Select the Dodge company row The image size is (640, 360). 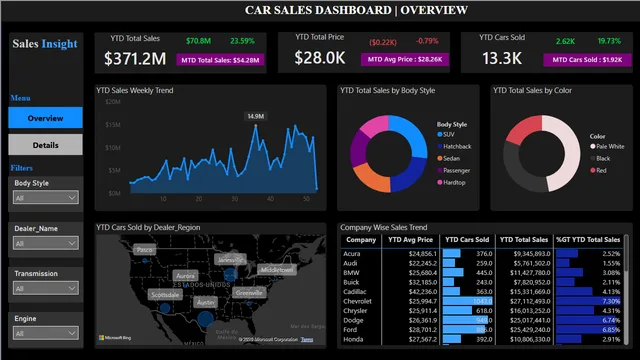(x=482, y=320)
